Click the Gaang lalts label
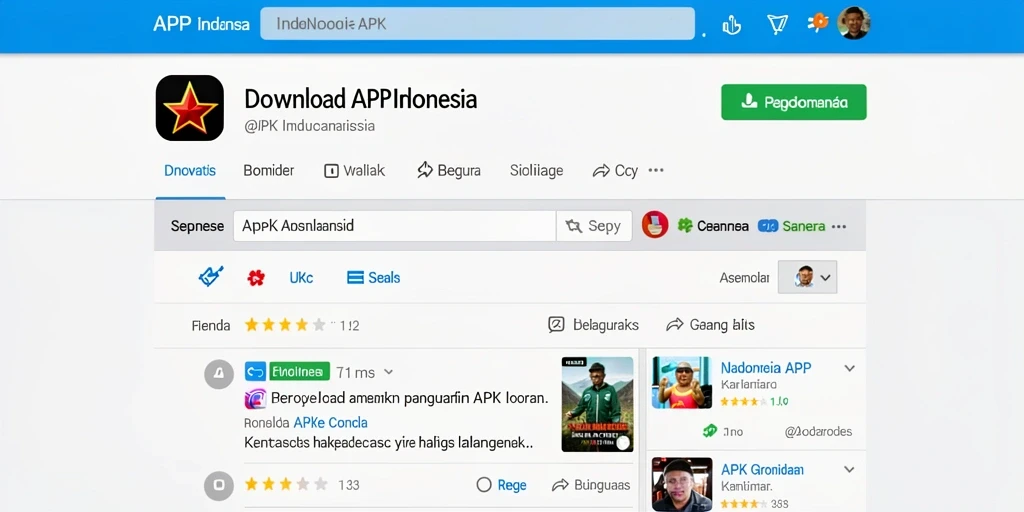The height and width of the screenshot is (512, 1024). tap(722, 325)
